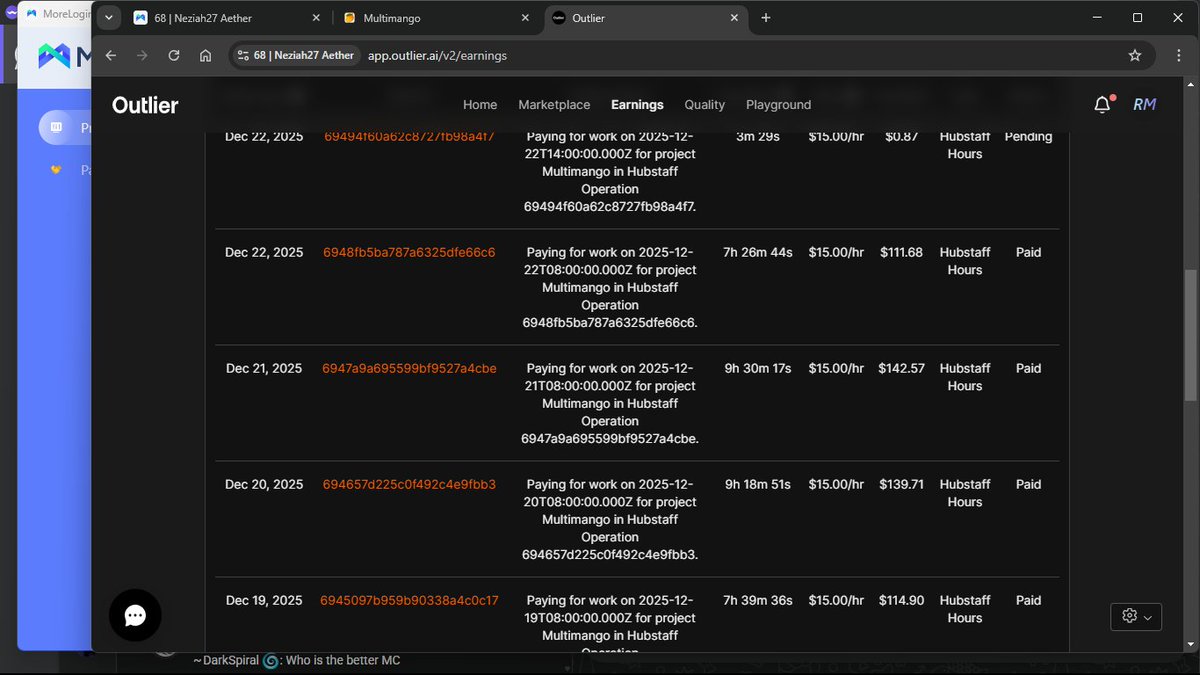The image size is (1200, 675).
Task: Click the 7h 39m 36s duration
Action: coord(758,600)
